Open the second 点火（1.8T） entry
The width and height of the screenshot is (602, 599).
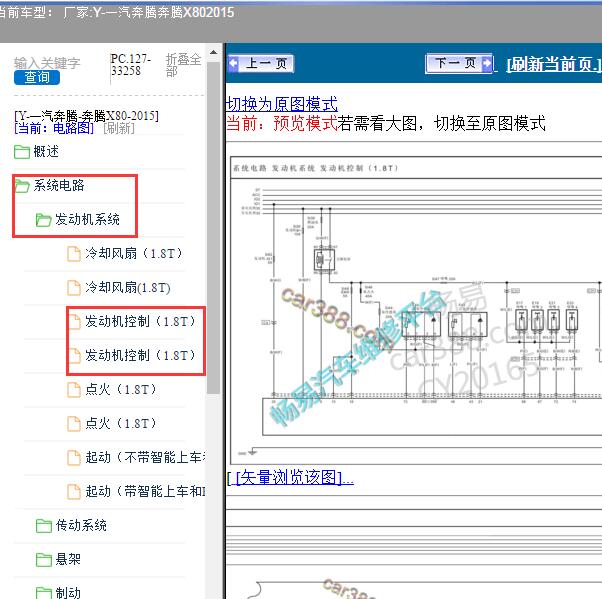[x=121, y=423]
